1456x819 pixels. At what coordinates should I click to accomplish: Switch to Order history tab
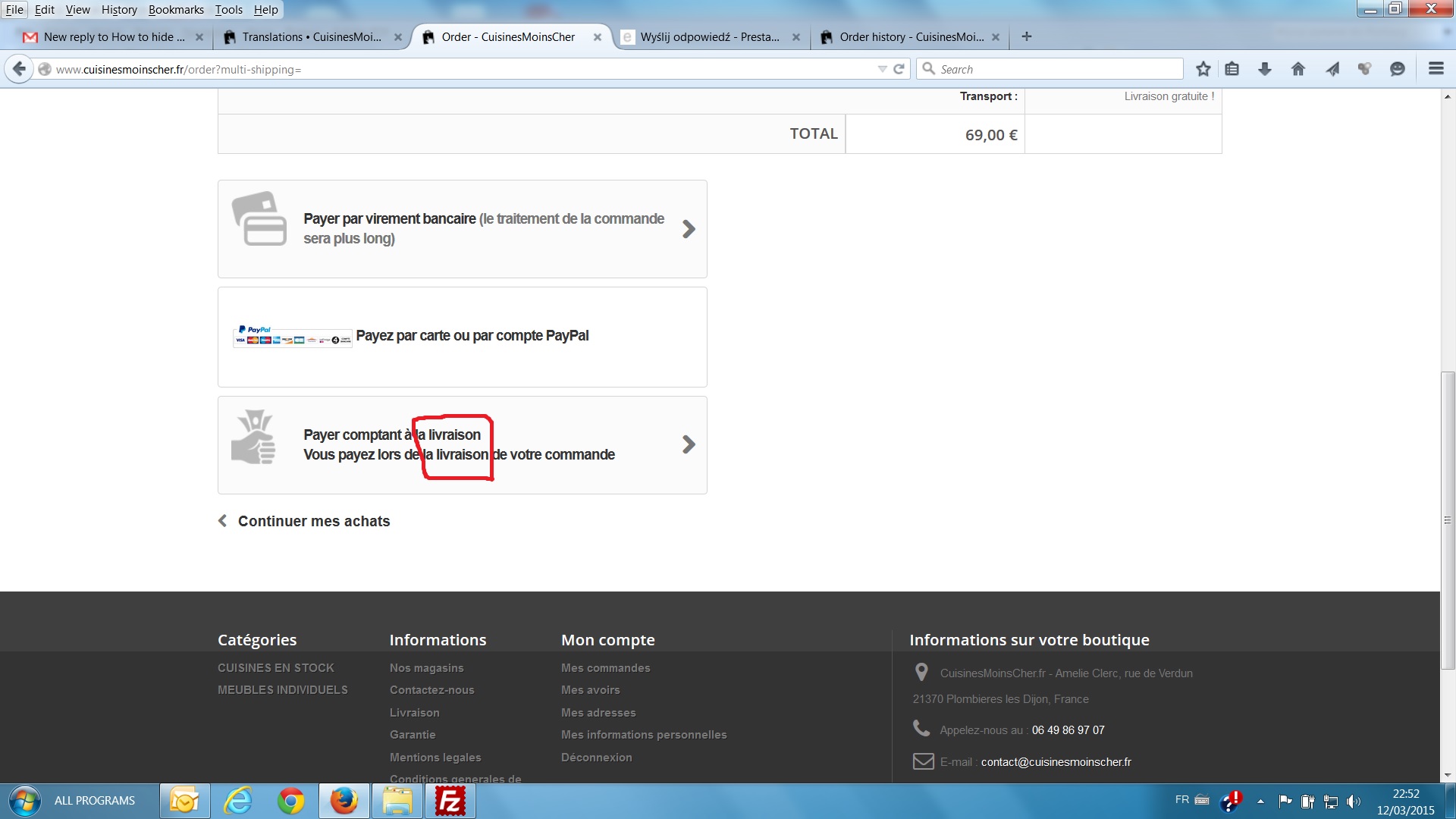pos(910,36)
